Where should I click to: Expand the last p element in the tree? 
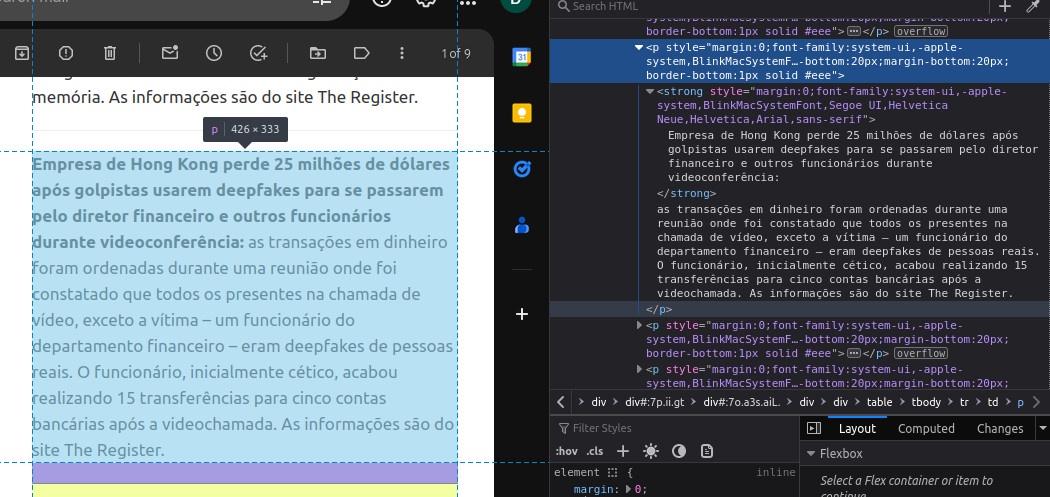[x=639, y=369]
